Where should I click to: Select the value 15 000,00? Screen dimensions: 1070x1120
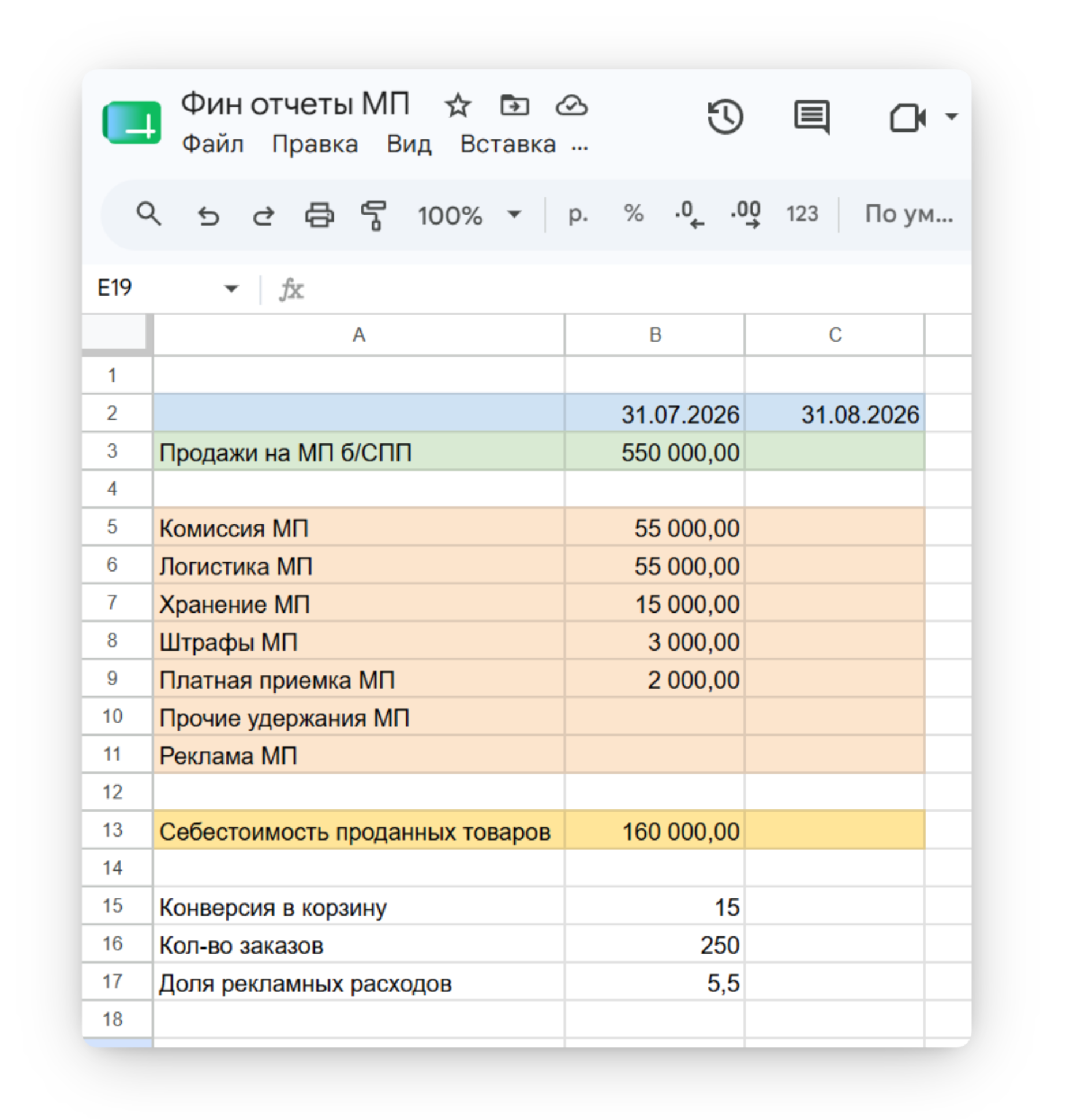tap(654, 603)
